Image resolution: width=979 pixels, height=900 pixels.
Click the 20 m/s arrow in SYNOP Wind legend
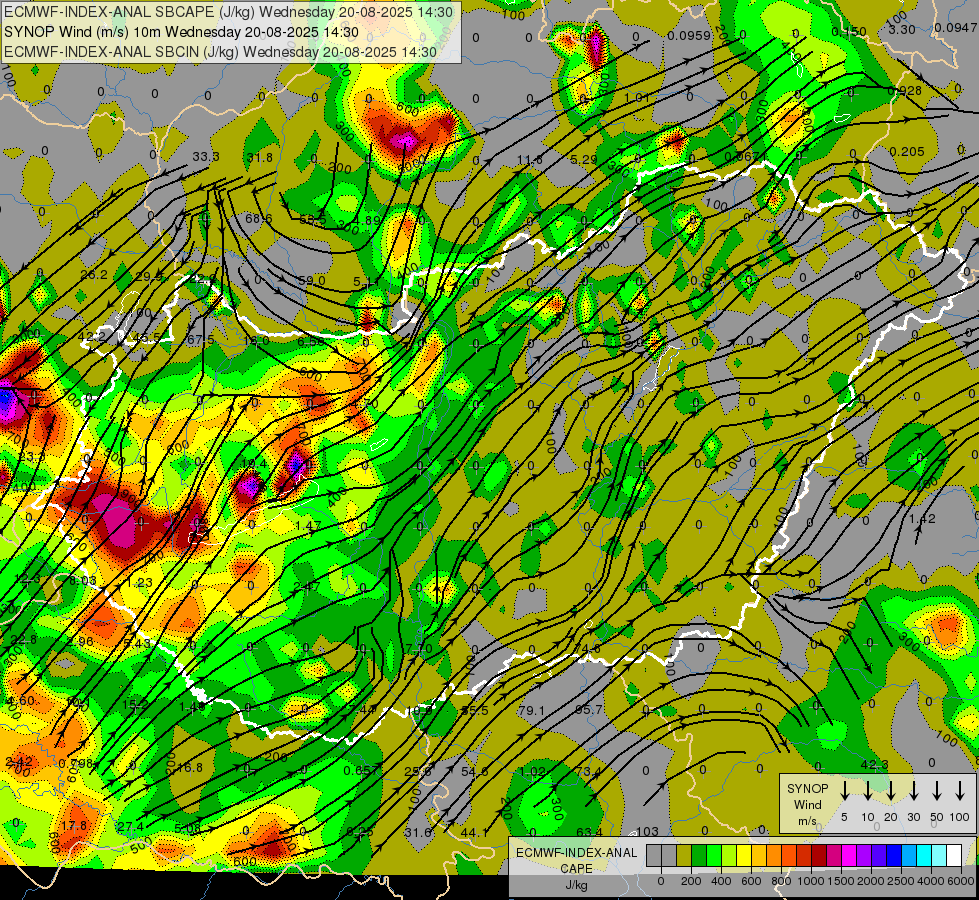890,791
